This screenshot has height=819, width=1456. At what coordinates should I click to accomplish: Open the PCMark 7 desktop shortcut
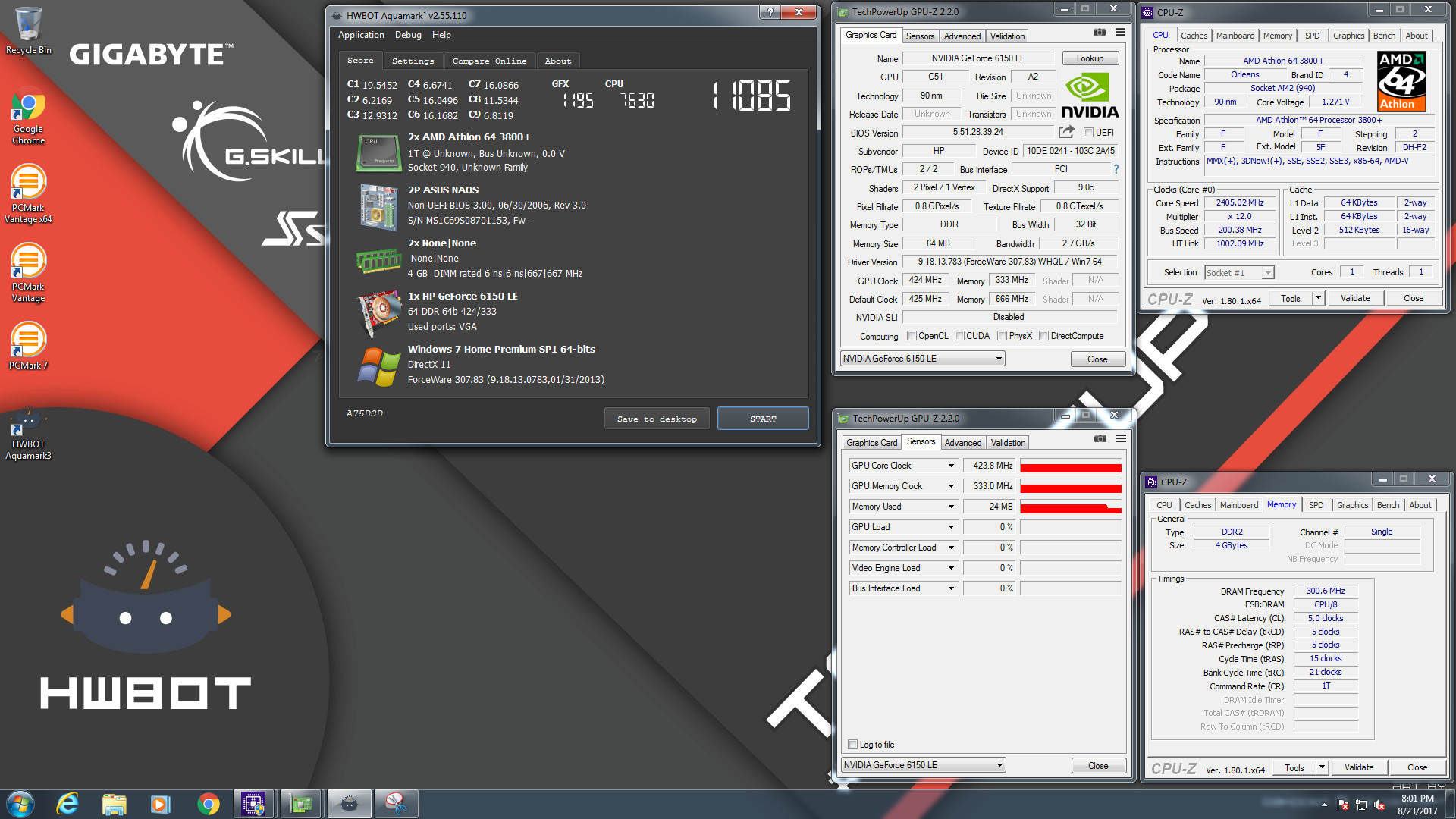[29, 347]
